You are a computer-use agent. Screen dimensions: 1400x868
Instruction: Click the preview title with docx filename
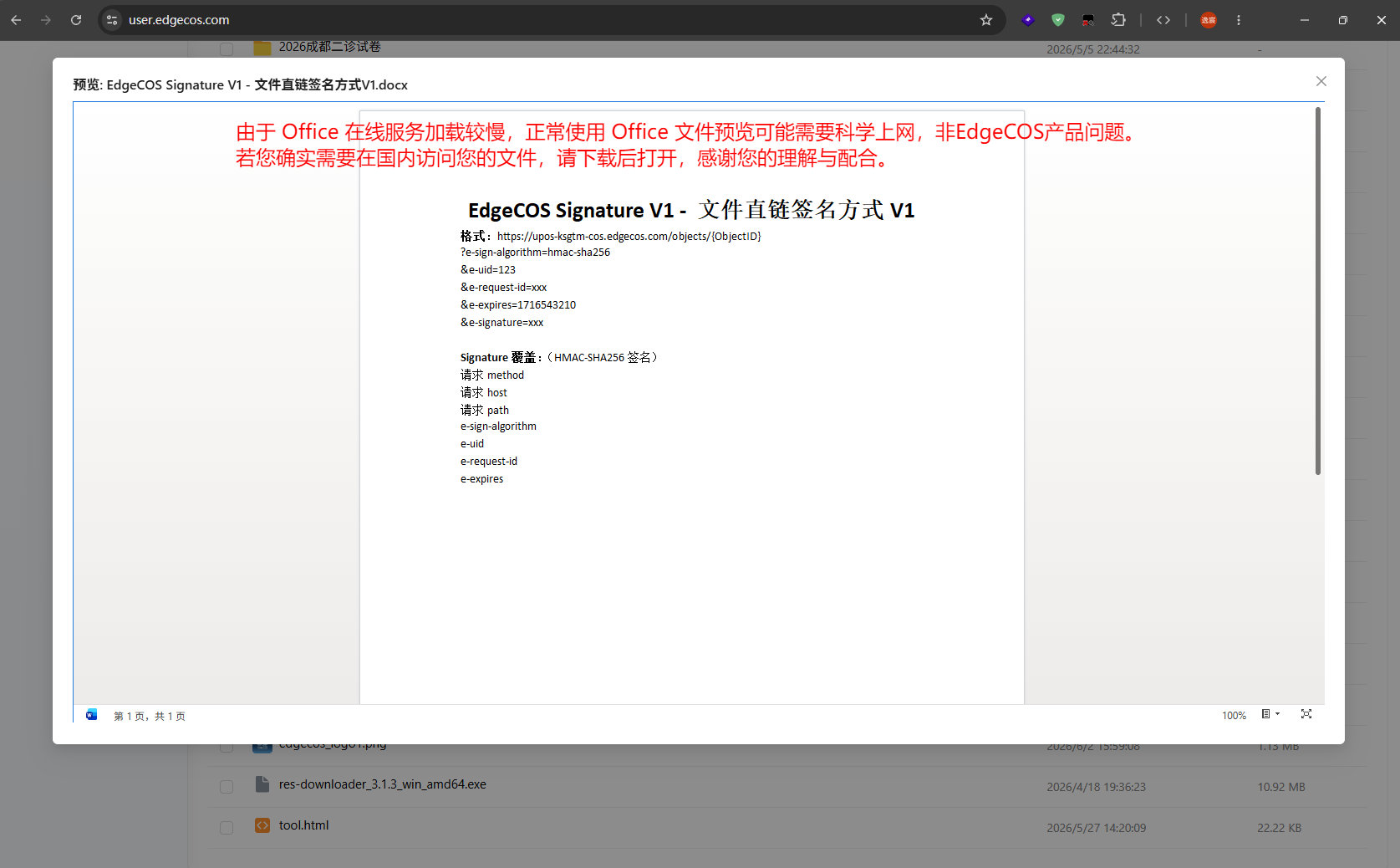[240, 84]
